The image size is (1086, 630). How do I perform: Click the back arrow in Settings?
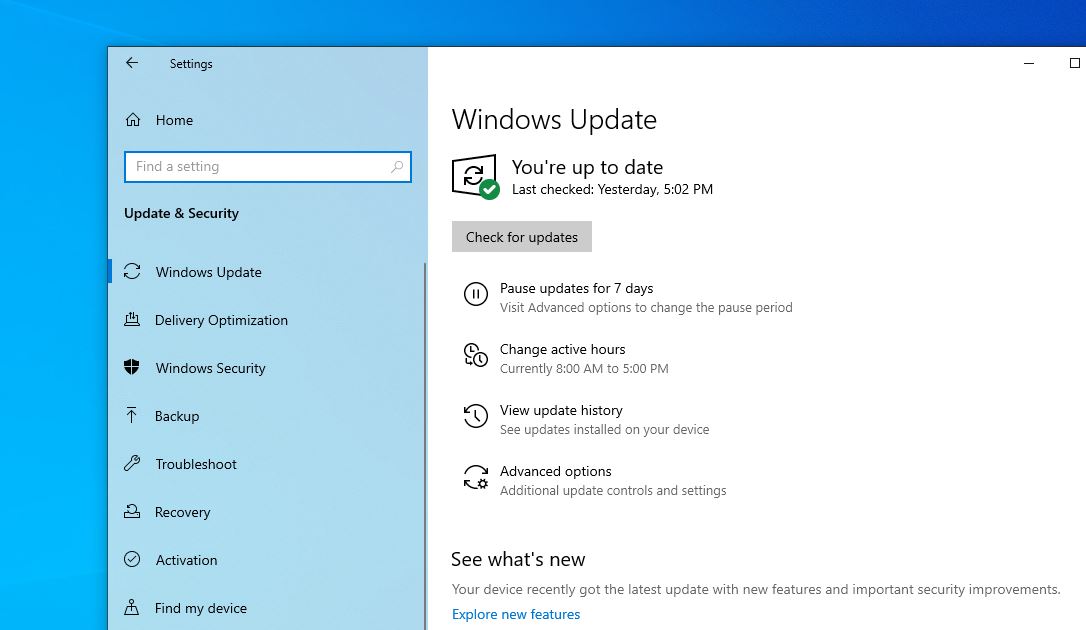tap(132, 63)
